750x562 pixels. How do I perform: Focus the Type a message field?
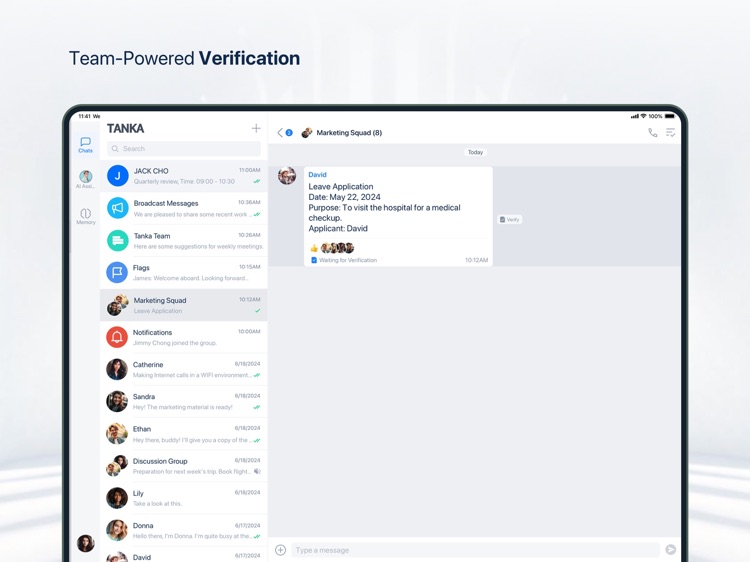tap(475, 550)
